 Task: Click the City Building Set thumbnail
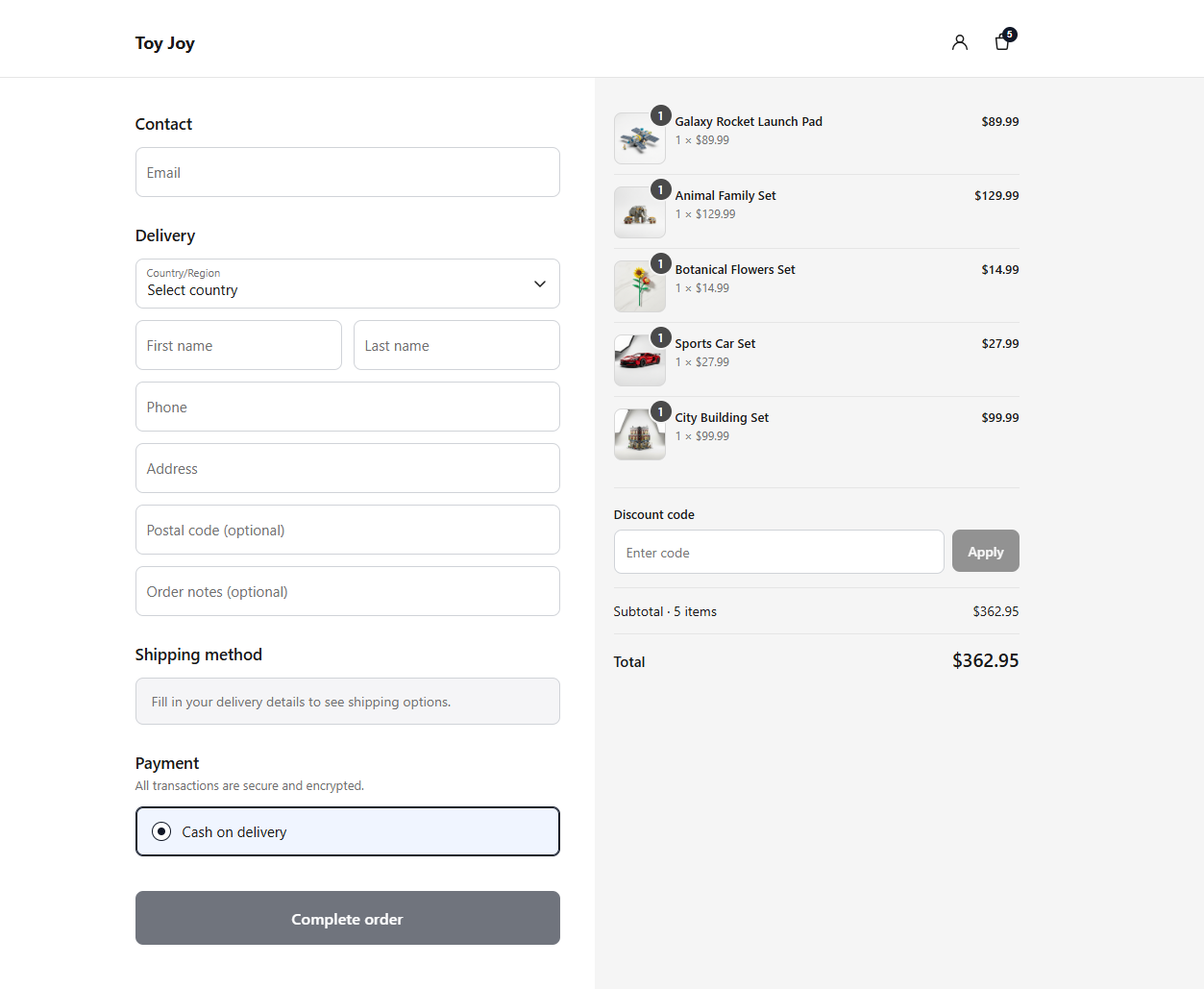pyautogui.click(x=640, y=434)
